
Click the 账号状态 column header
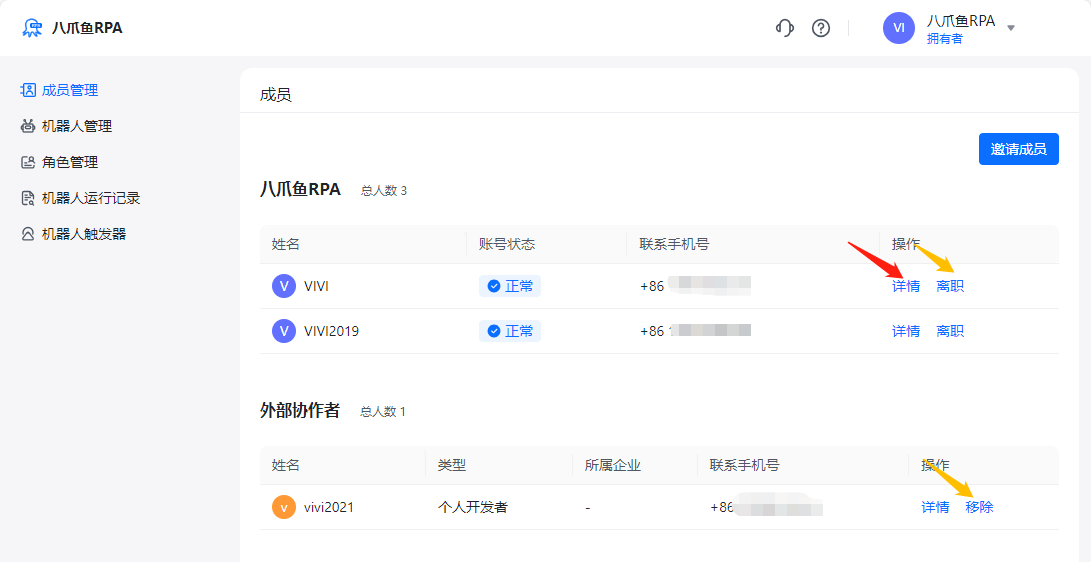(x=507, y=243)
